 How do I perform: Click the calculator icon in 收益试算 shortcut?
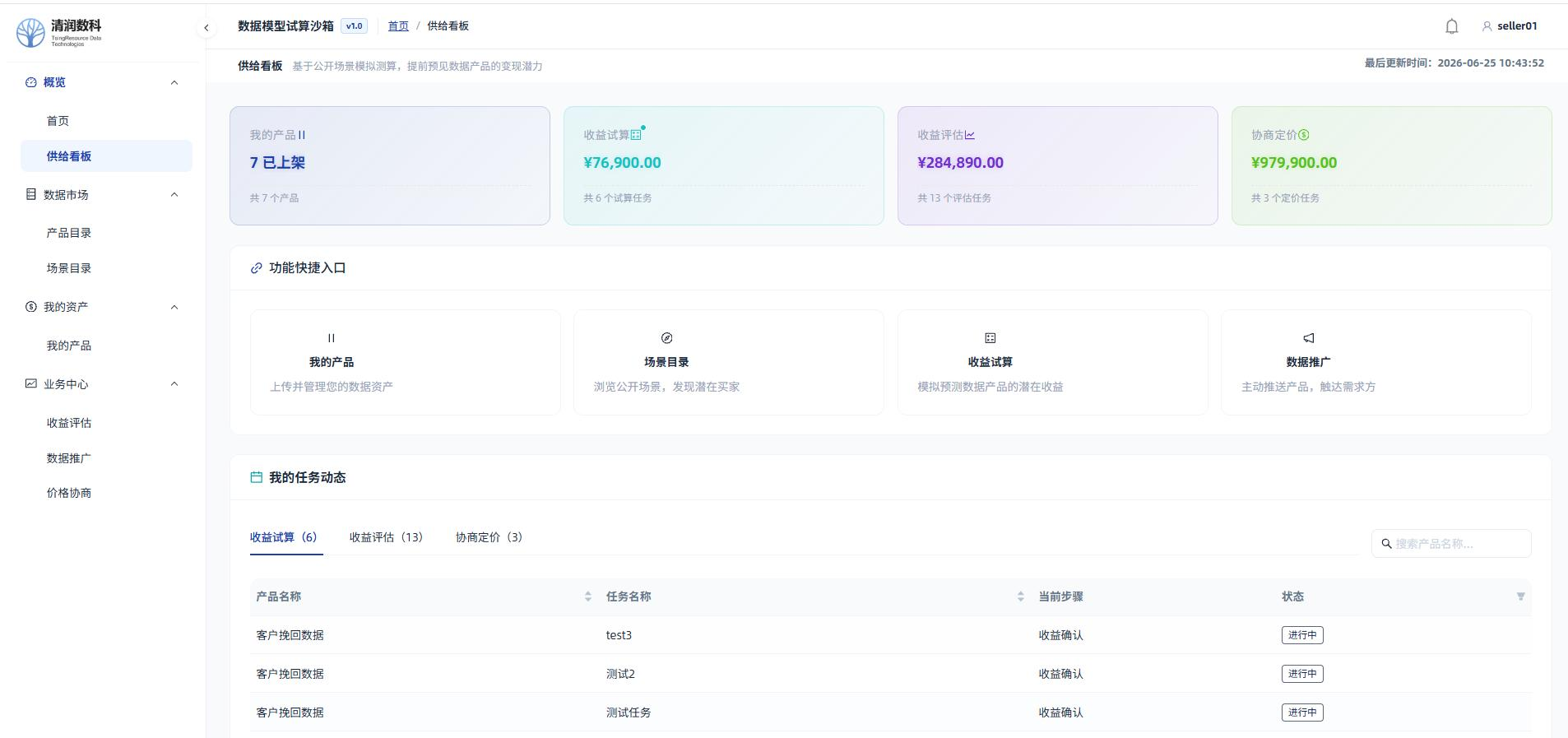(x=990, y=338)
